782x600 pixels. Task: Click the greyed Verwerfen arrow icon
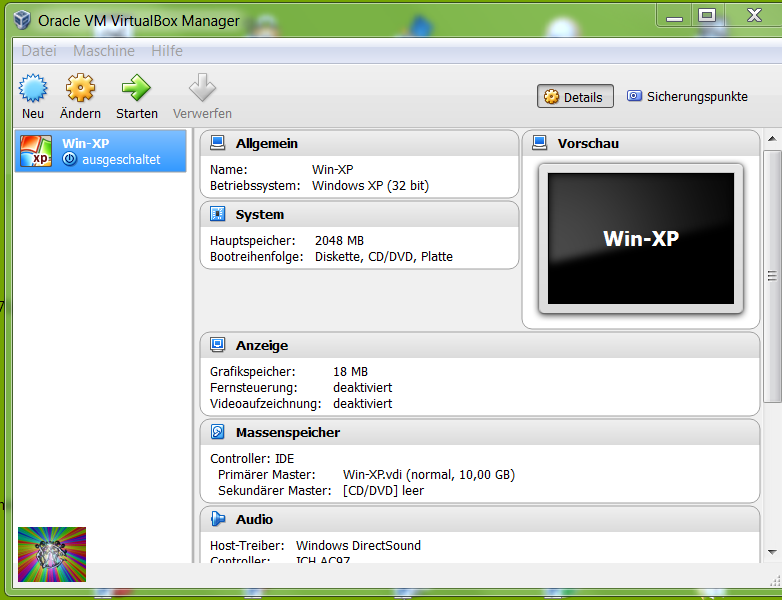pos(202,88)
